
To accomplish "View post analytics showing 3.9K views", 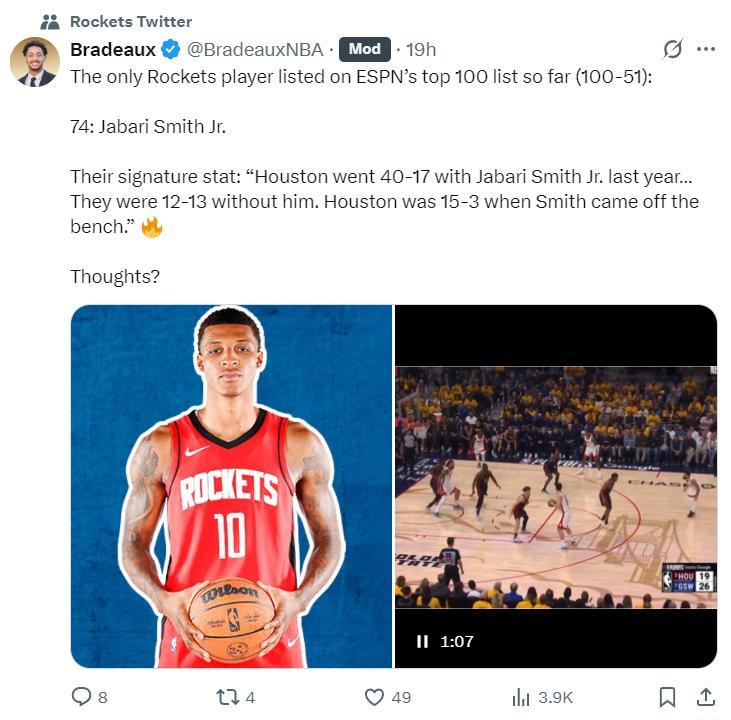I will (x=521, y=697).
